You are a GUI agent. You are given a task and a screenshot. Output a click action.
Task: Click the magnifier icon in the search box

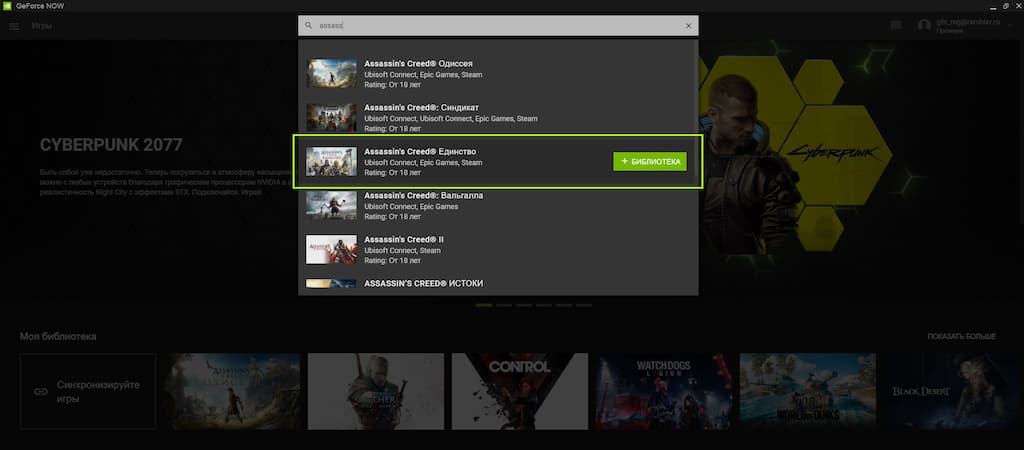pos(309,25)
